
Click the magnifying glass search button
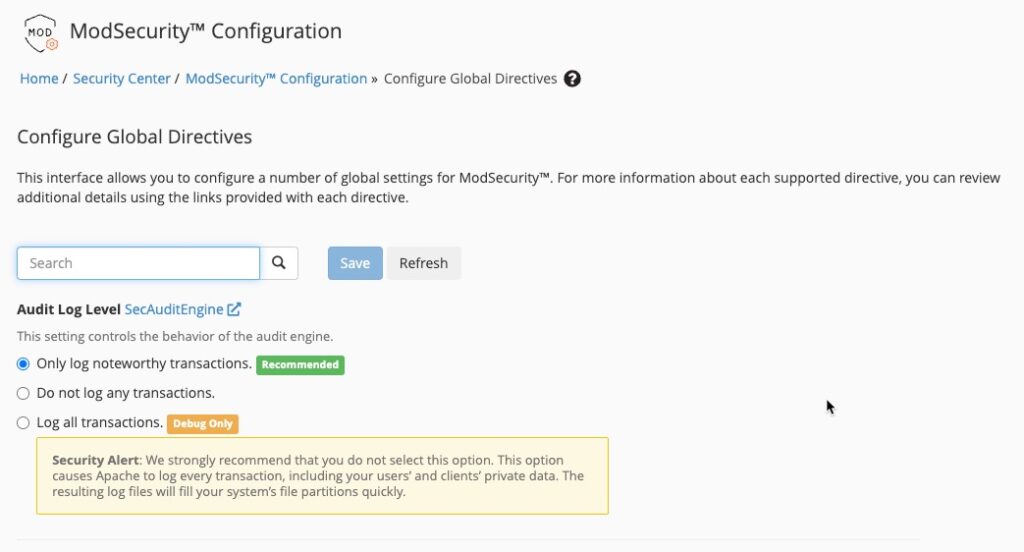279,263
